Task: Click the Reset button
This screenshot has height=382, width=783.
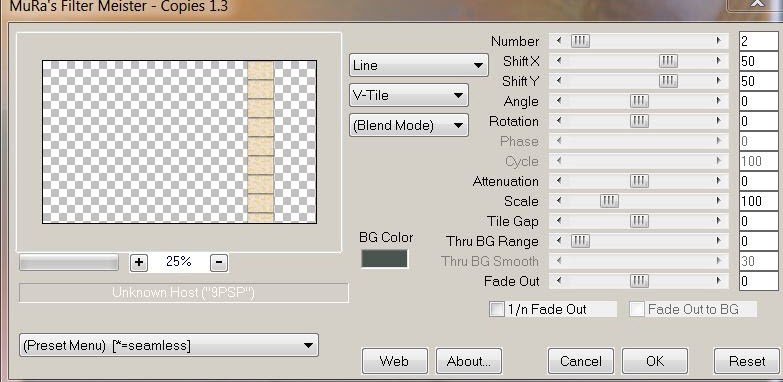Action: pos(747,361)
